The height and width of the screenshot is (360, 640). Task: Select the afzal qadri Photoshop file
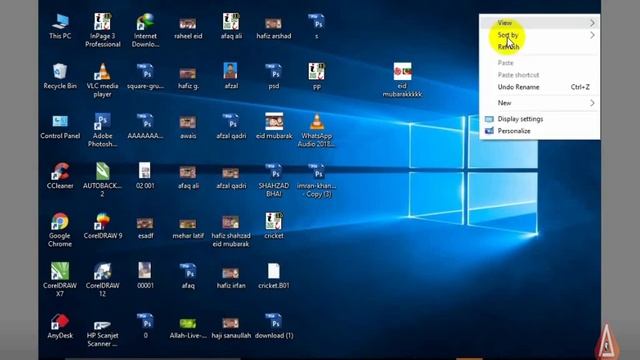coord(231,127)
